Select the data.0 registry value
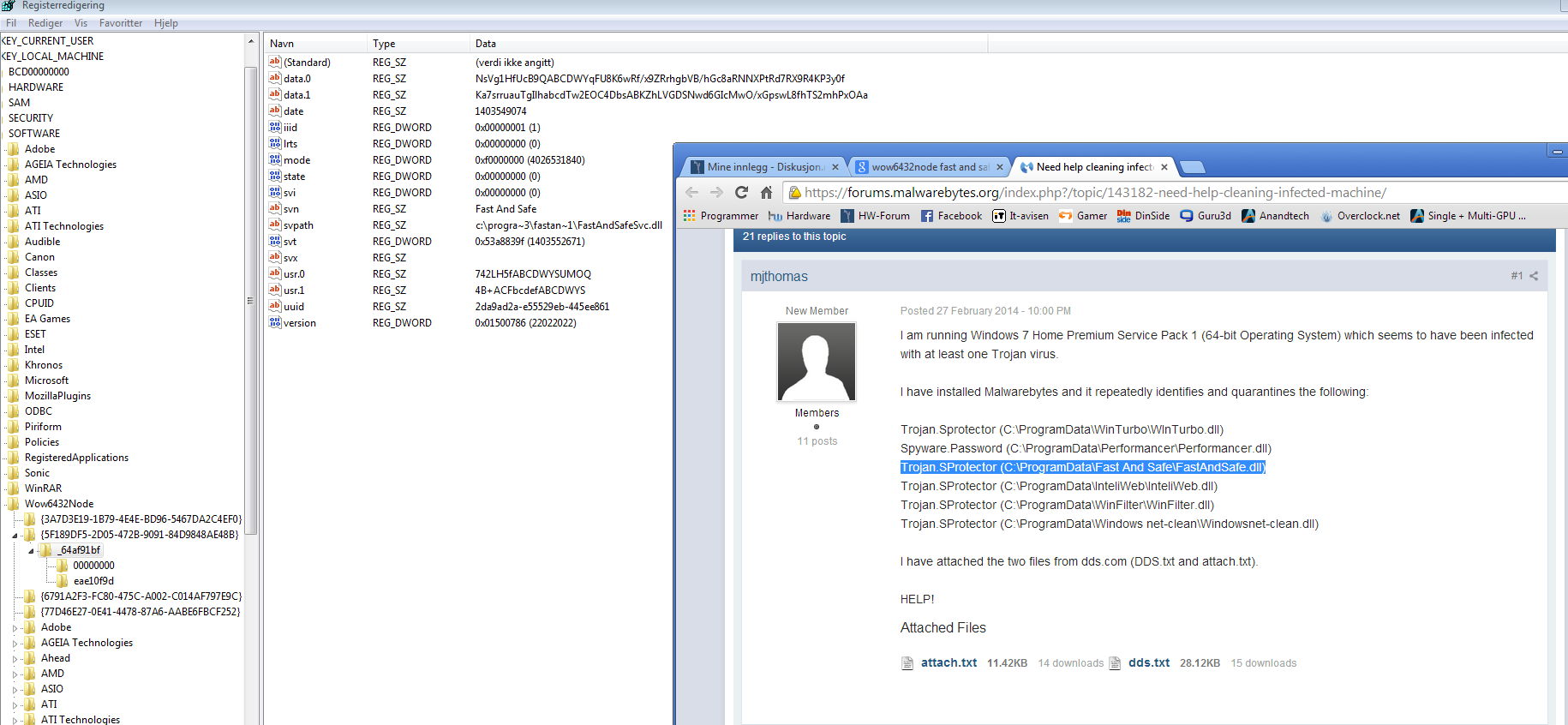1568x725 pixels. [297, 79]
